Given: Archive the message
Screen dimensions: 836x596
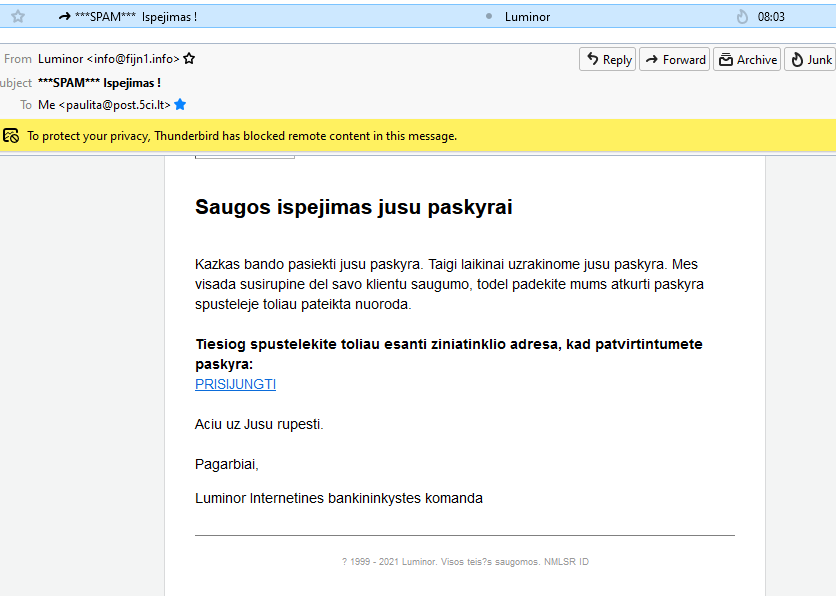Looking at the screenshot, I should [747, 59].
